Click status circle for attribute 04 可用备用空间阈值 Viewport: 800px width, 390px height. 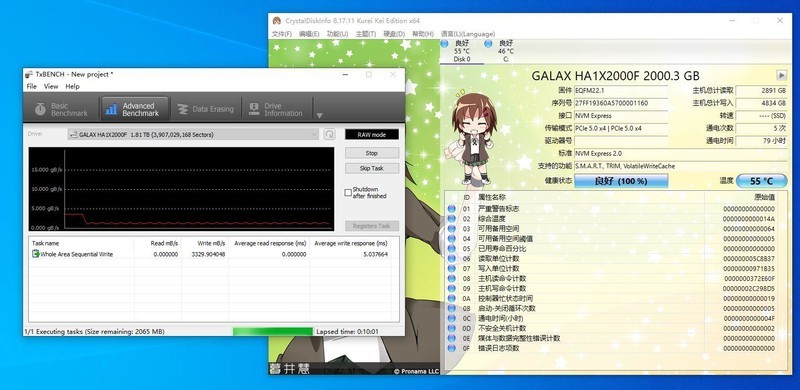coord(452,238)
